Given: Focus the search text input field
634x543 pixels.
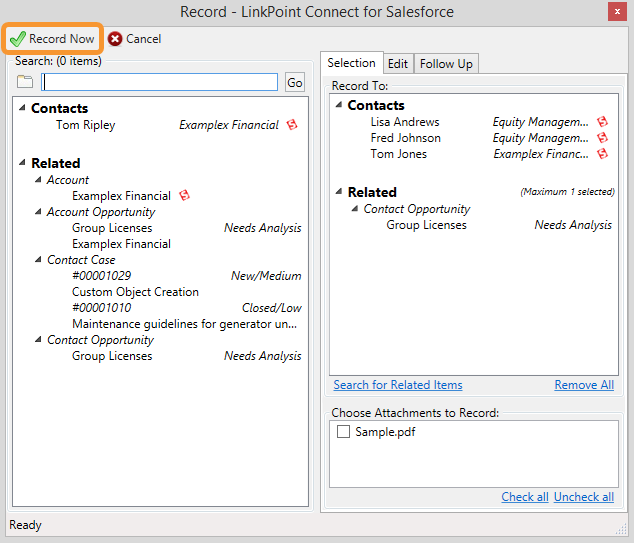Looking at the screenshot, I should pos(160,82).
